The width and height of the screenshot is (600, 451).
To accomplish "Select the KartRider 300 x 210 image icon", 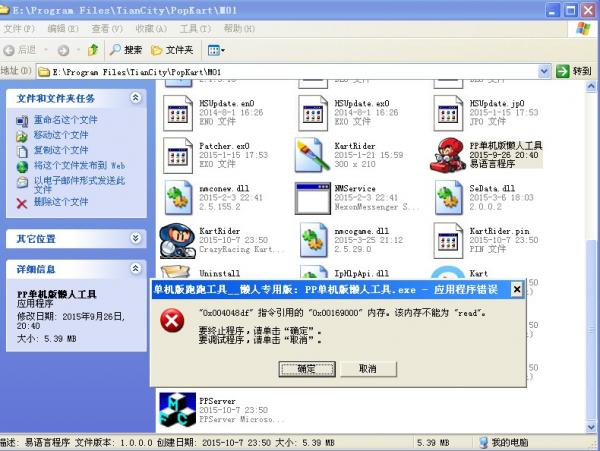I will pyautogui.click(x=312, y=155).
